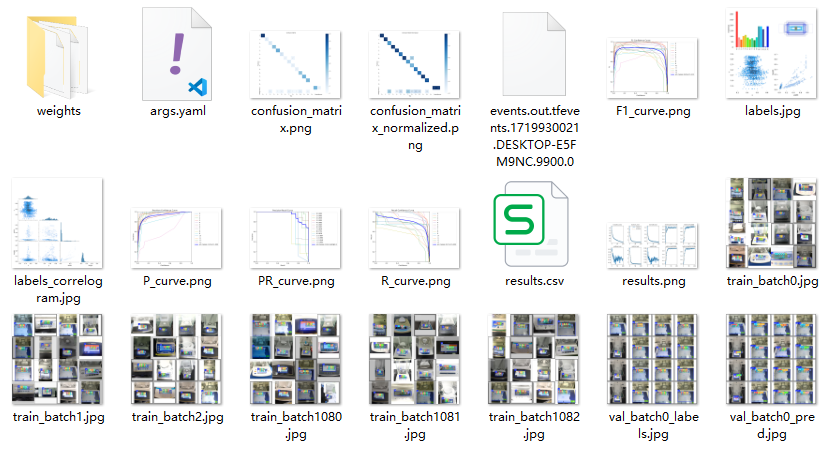Select train_batch2.jpg thumbnail
The image size is (830, 458).
click(x=176, y=359)
